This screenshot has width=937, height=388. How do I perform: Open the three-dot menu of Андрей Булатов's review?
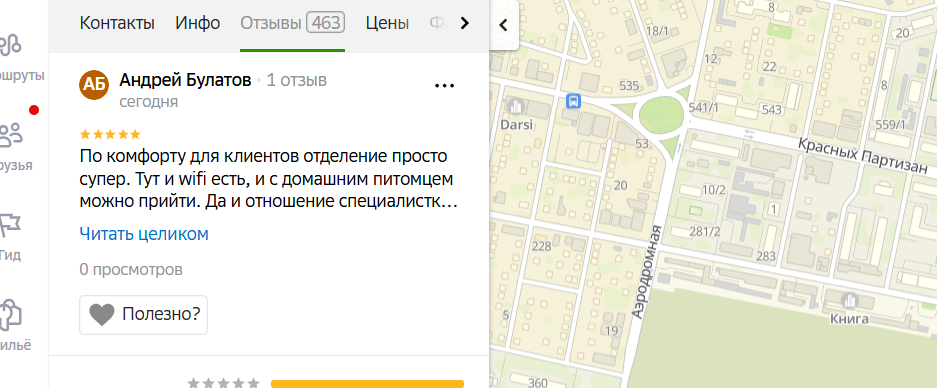pyautogui.click(x=444, y=85)
